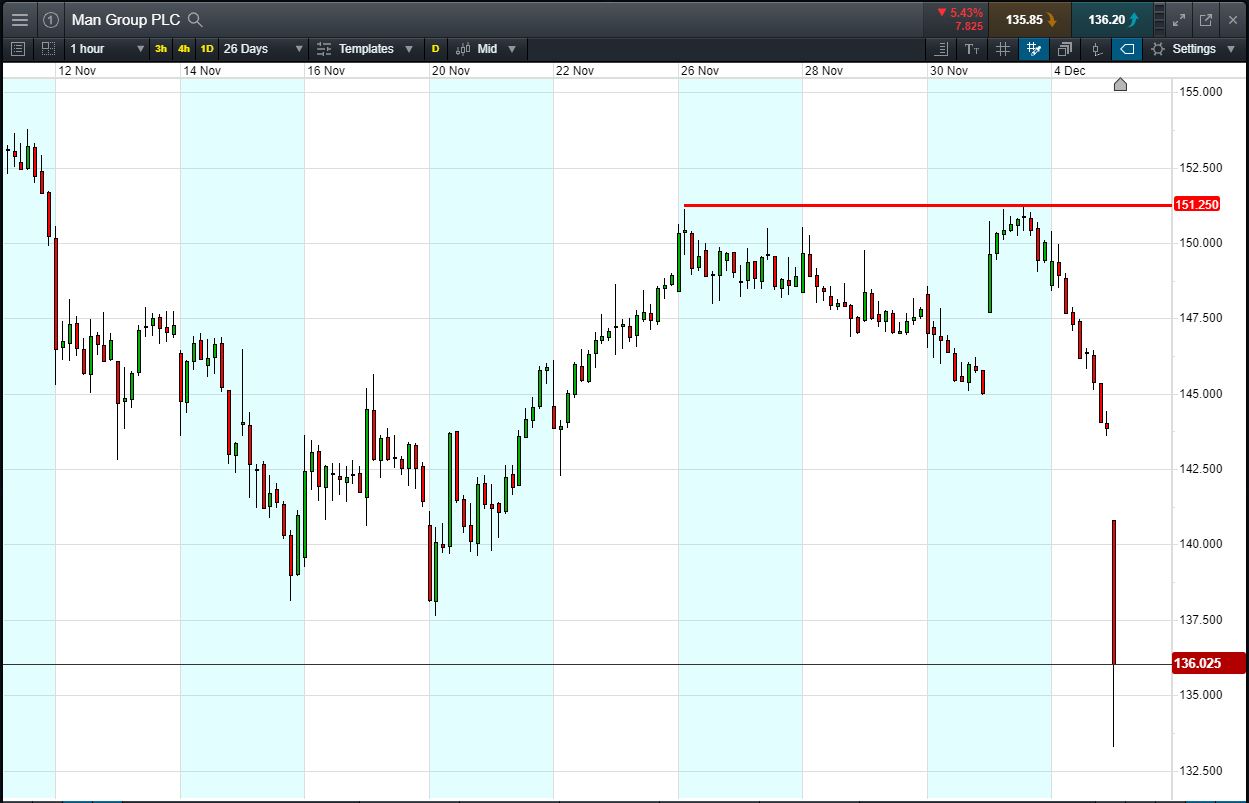
Task: Click the 147.500 price axis label
Action: tap(1200, 318)
